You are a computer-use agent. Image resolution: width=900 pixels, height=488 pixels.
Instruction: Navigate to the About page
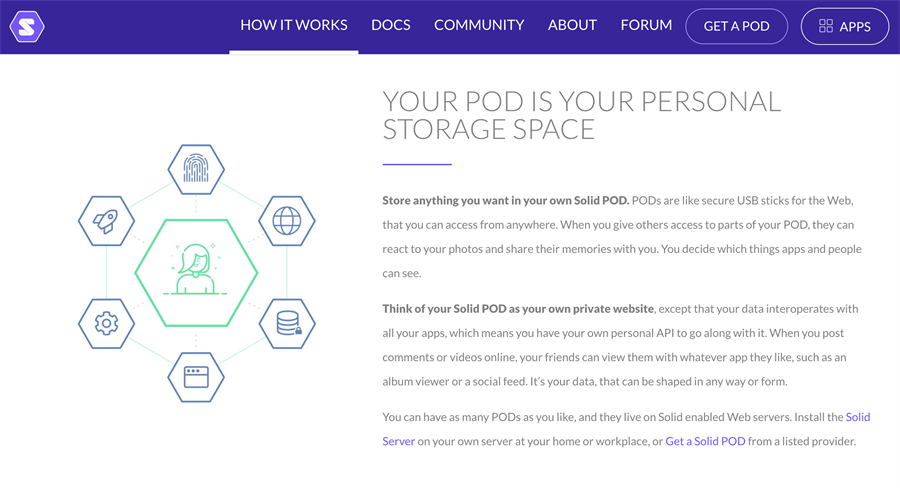pyautogui.click(x=572, y=25)
